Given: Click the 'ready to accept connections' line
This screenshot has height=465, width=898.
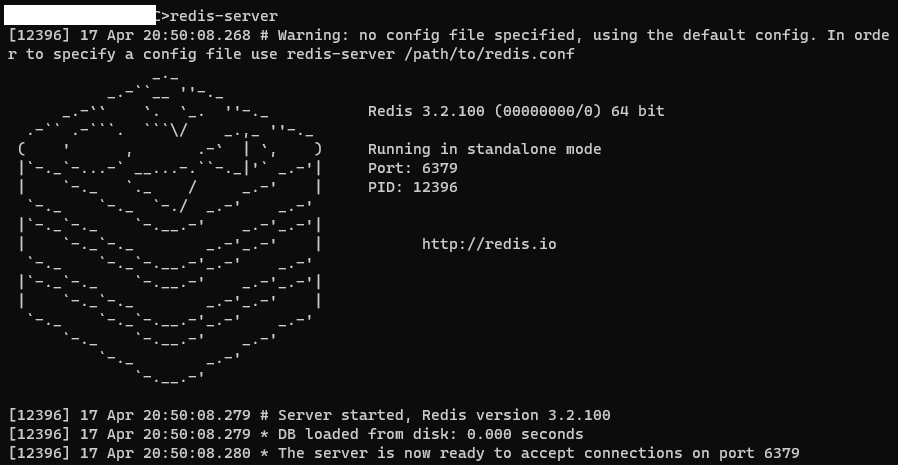Looking at the screenshot, I should (404, 454).
